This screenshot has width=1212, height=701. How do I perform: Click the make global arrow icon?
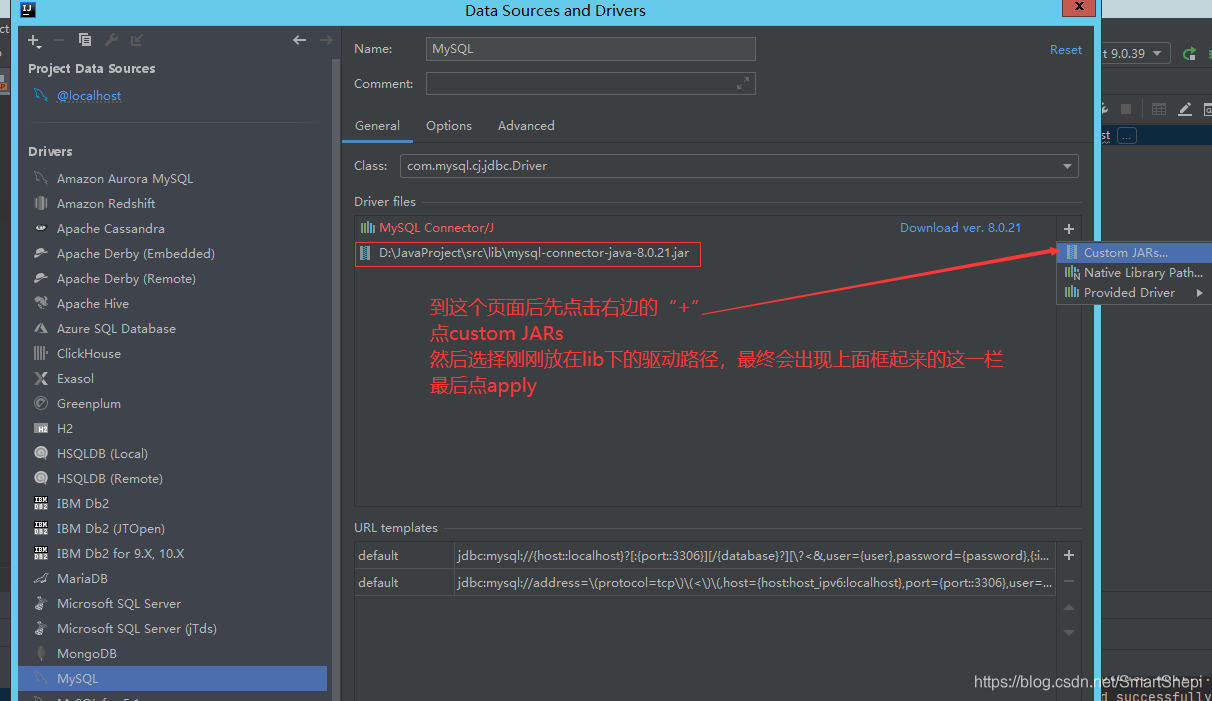(x=137, y=40)
